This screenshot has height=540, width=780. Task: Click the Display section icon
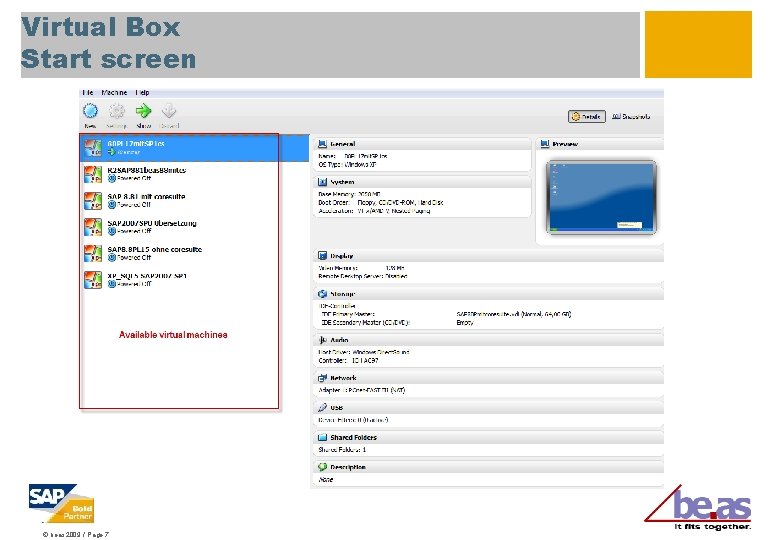pos(322,256)
